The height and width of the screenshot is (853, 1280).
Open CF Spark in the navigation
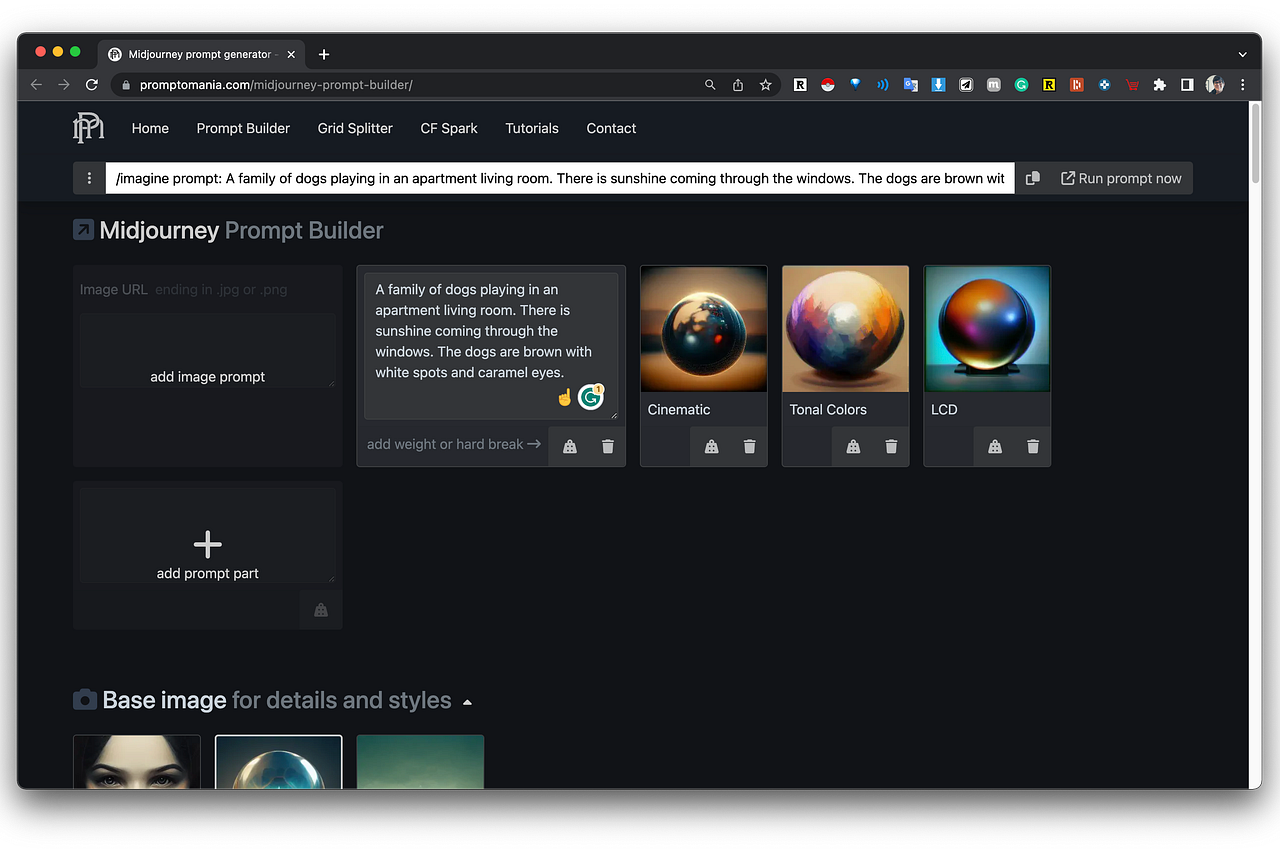tap(449, 128)
